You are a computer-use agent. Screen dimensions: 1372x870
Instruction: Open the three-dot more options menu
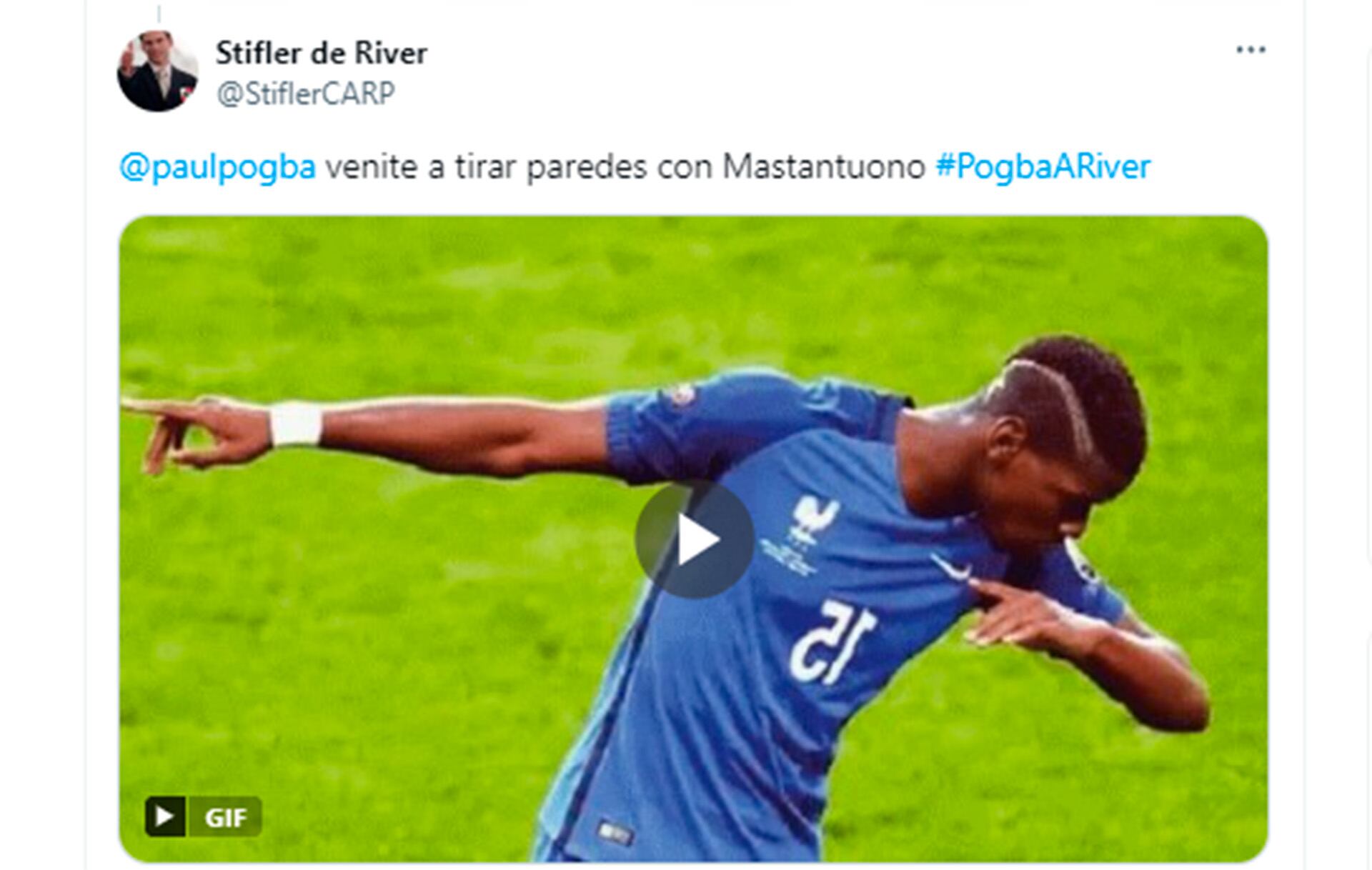[1251, 50]
